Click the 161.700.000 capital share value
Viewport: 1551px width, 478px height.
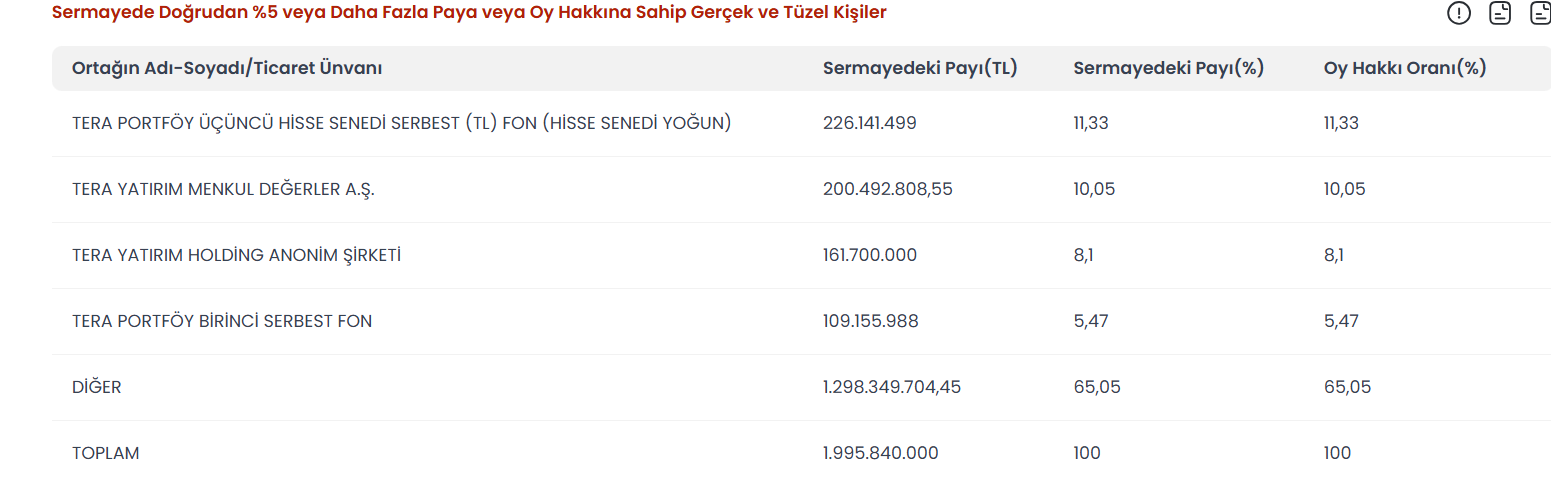click(869, 255)
